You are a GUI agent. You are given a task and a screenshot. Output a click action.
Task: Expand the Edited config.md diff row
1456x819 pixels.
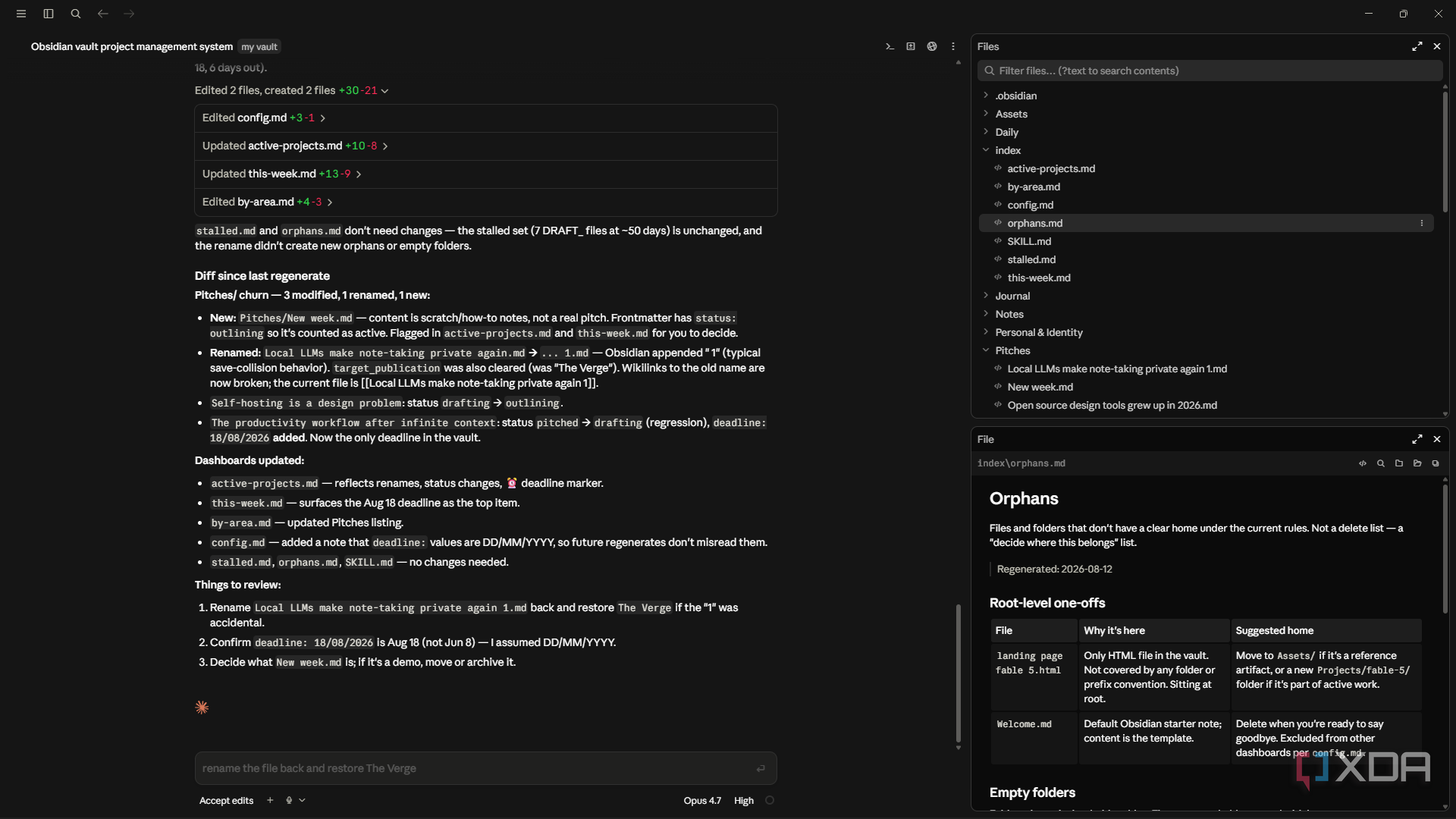coord(485,118)
